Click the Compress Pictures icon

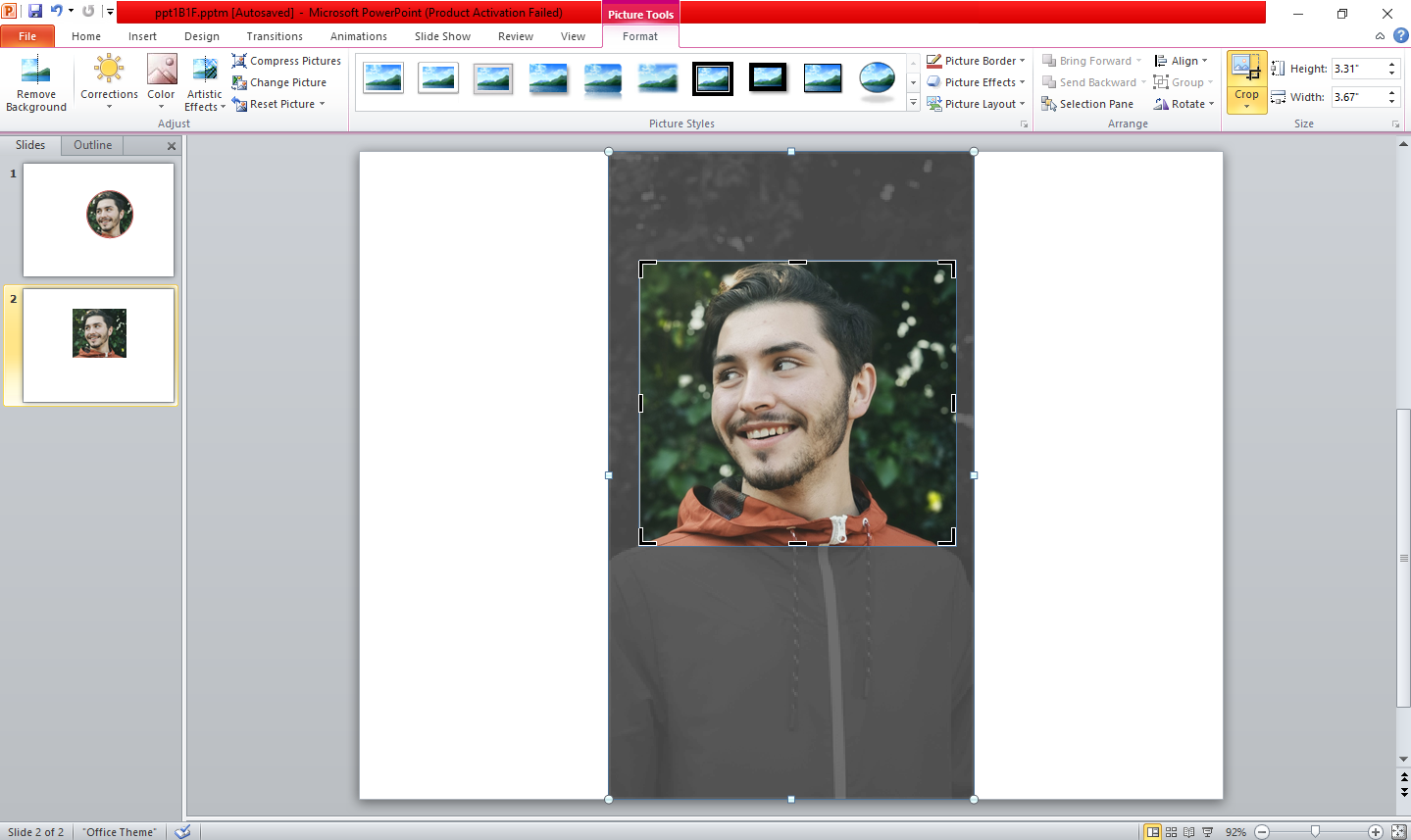238,60
